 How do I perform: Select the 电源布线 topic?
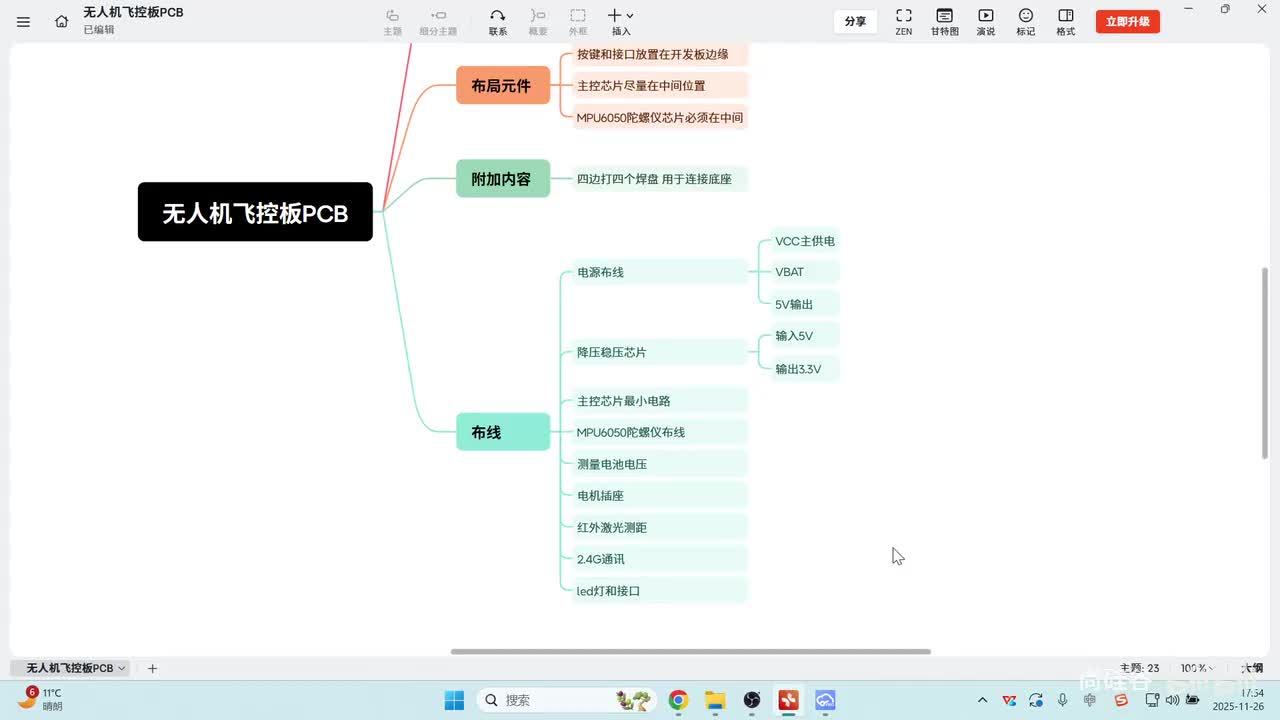(658, 272)
